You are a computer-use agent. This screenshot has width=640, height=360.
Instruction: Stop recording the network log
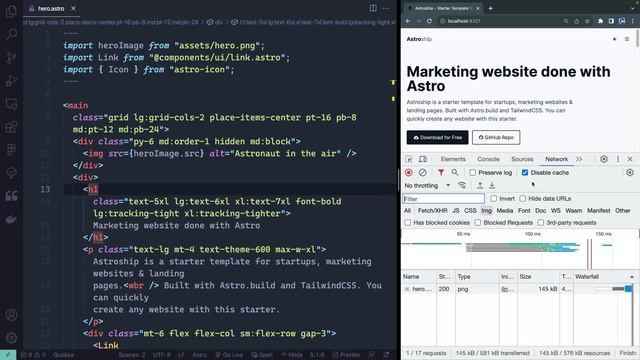(409, 173)
